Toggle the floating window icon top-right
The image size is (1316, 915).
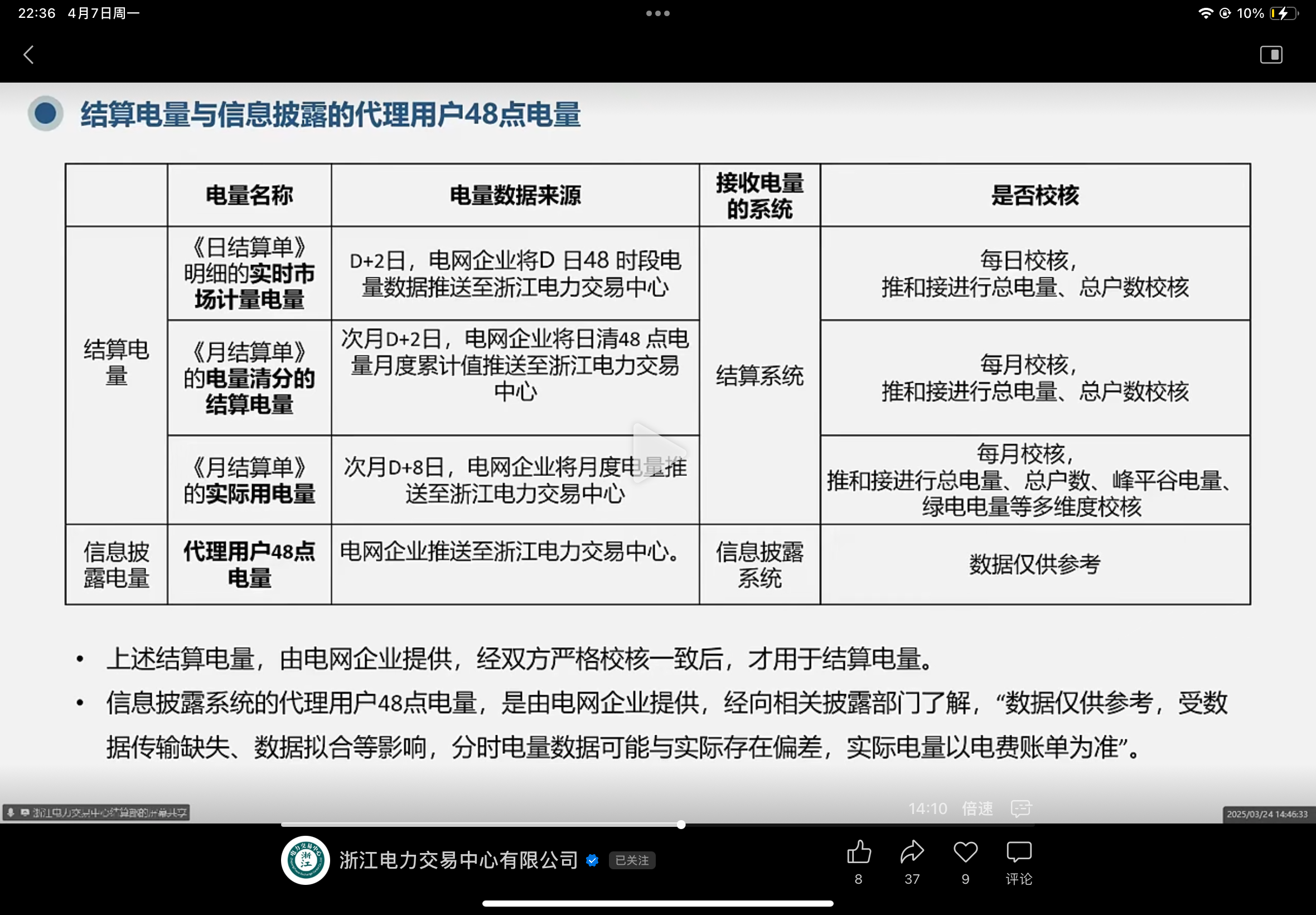pos(1271,55)
